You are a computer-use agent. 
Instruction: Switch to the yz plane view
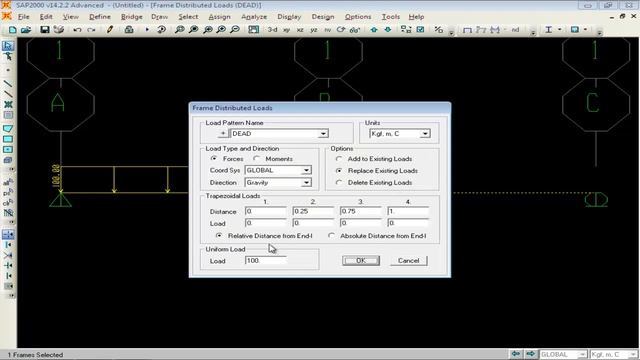click(313, 30)
